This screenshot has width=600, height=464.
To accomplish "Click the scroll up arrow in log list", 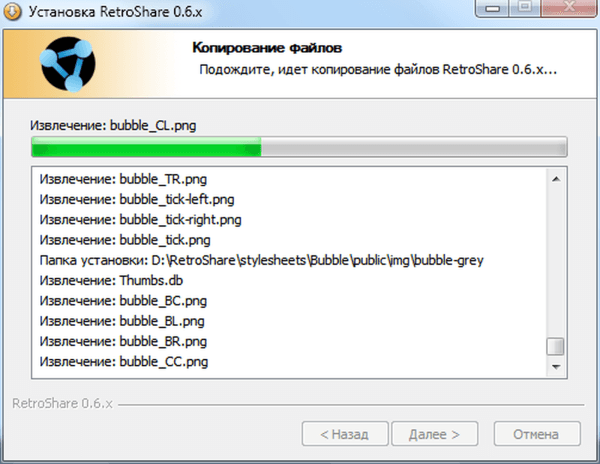I will pos(556,179).
